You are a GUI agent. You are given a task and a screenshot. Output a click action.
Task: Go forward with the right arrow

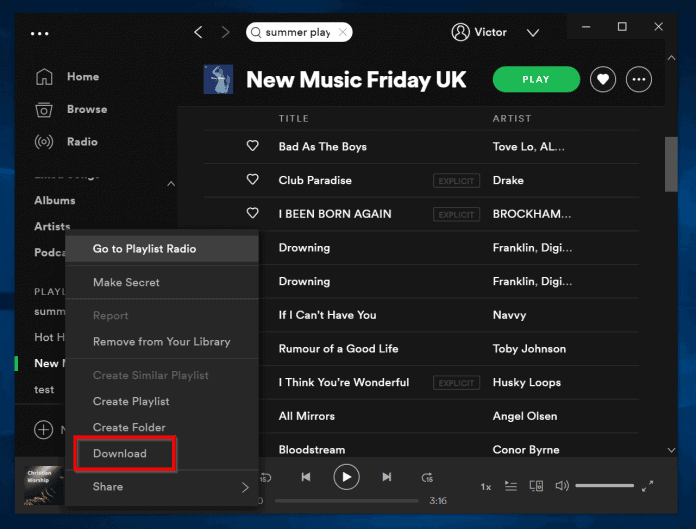(225, 32)
